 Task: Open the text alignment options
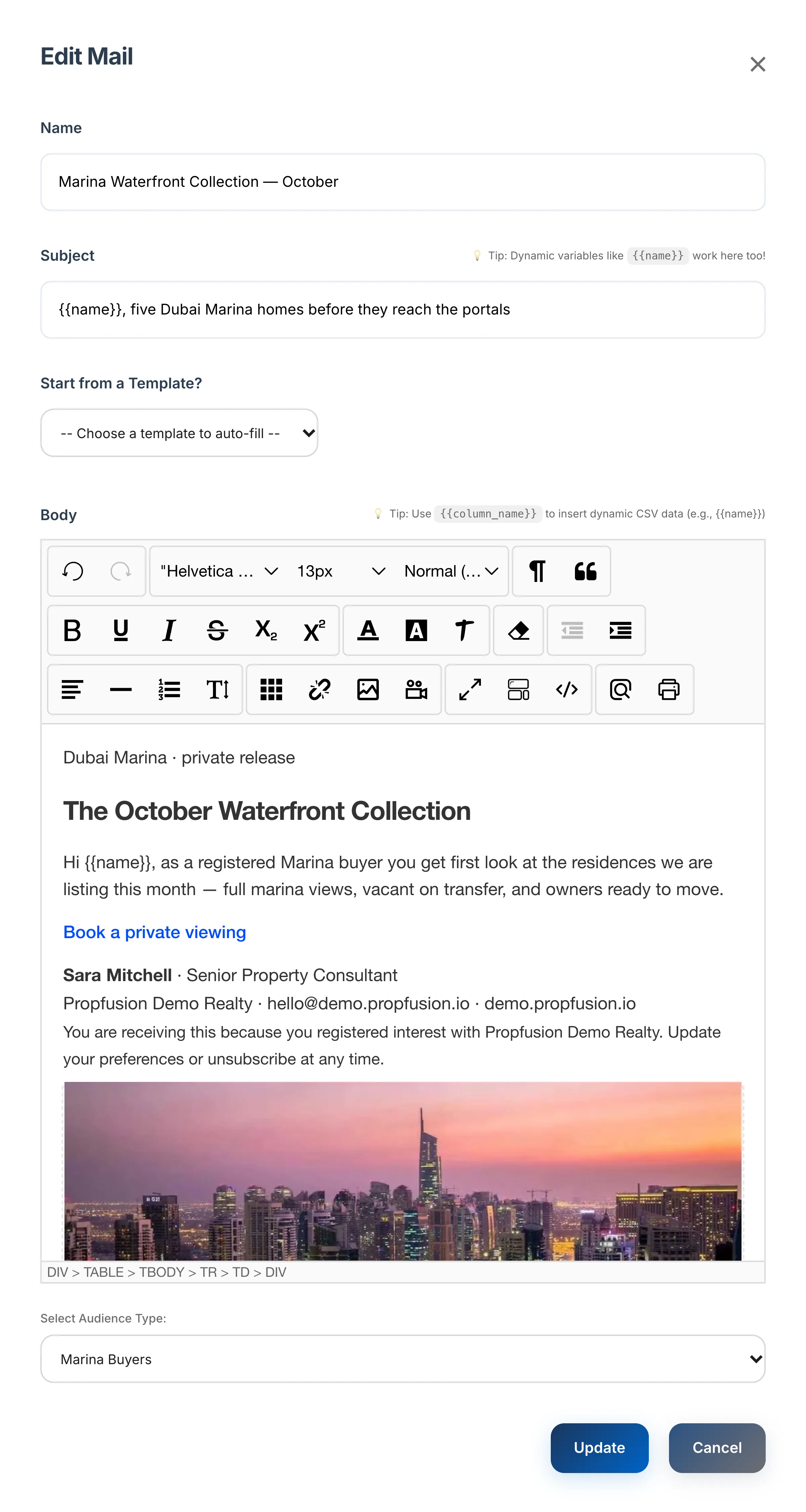pos(73,689)
